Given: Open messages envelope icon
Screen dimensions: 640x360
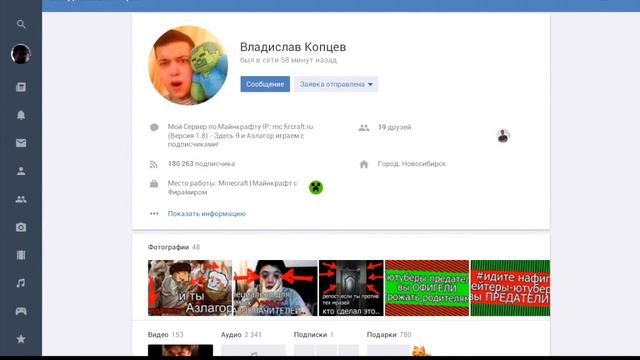Looking at the screenshot, I should pos(21,143).
